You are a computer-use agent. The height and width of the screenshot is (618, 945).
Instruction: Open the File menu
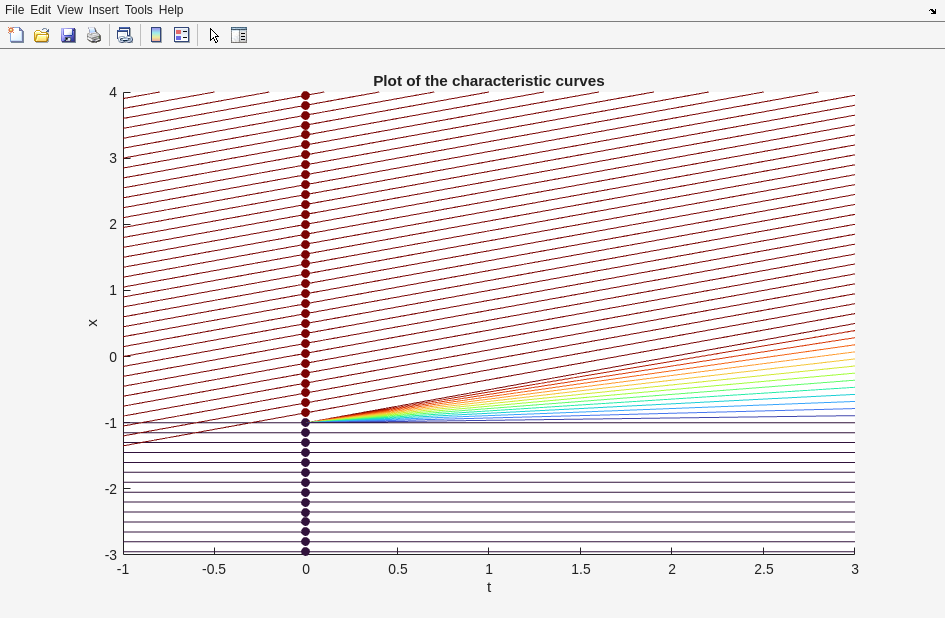click(x=14, y=10)
